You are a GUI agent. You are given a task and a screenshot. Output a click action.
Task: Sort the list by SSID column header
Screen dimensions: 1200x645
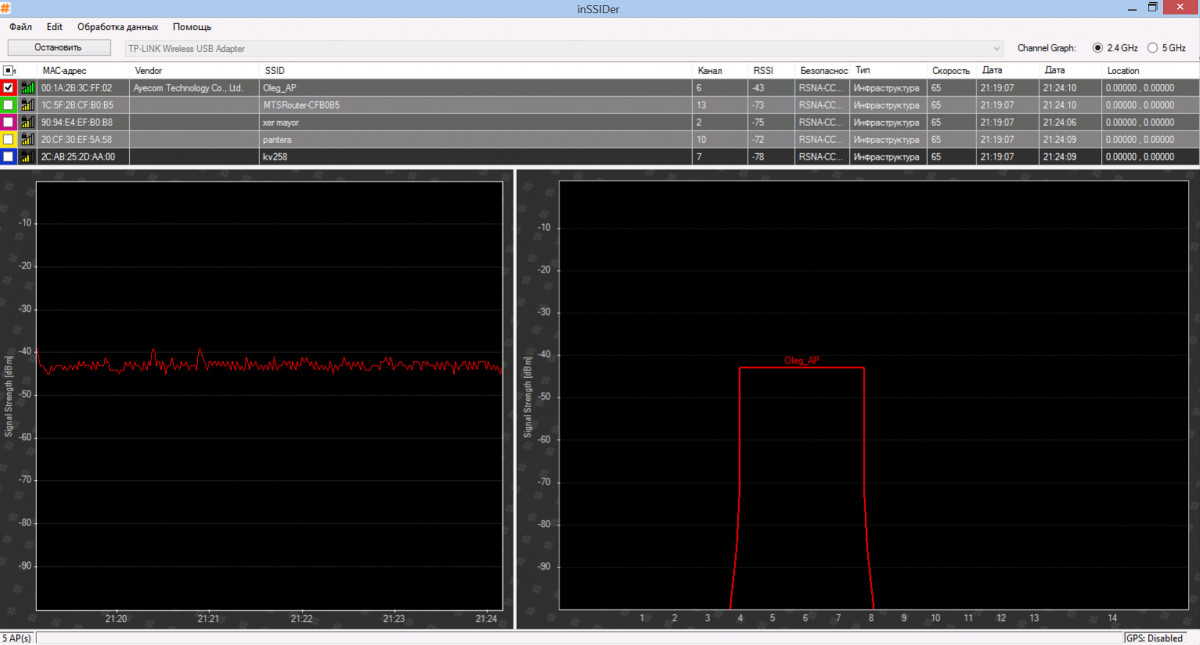[x=275, y=71]
